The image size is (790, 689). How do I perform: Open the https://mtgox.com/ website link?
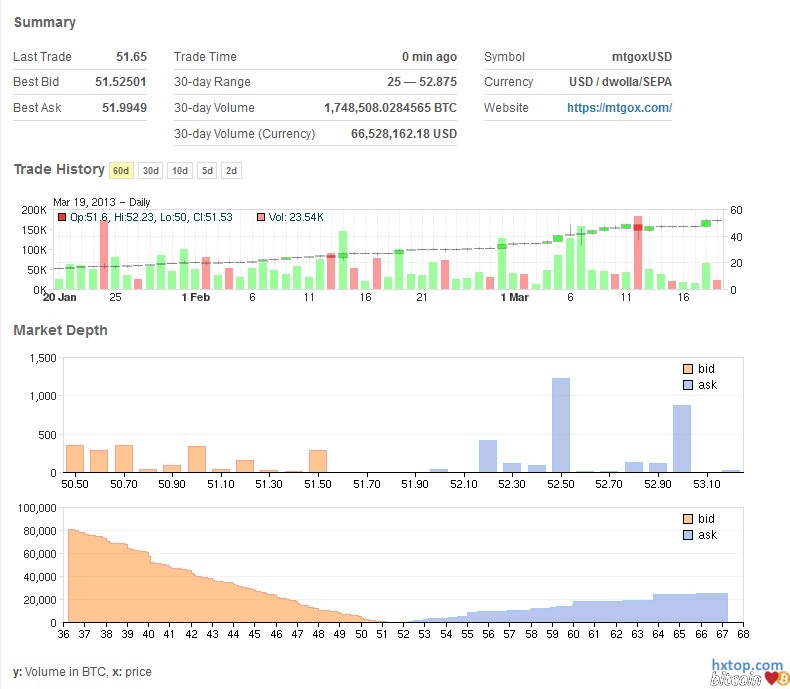point(619,108)
